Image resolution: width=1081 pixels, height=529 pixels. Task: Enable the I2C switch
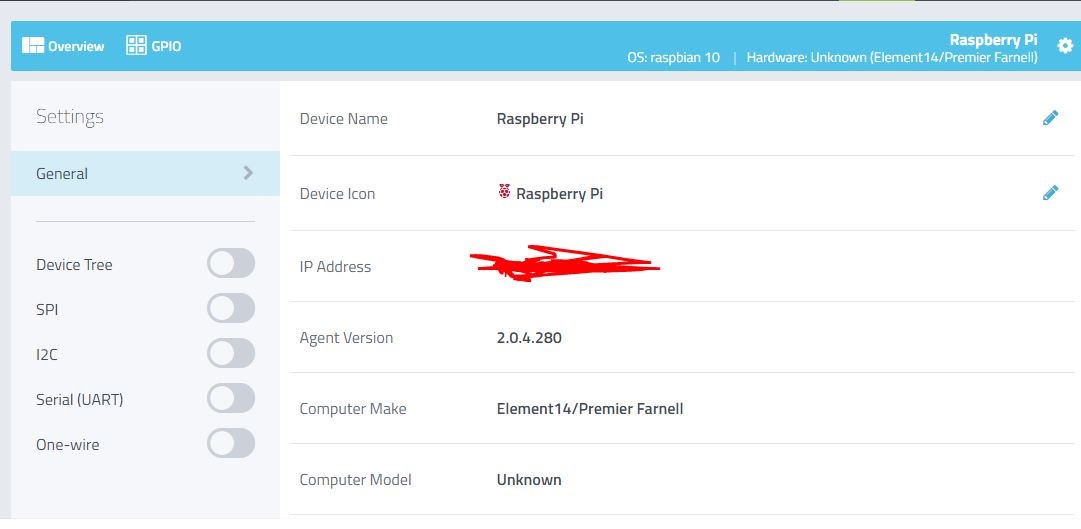pyautogui.click(x=231, y=353)
